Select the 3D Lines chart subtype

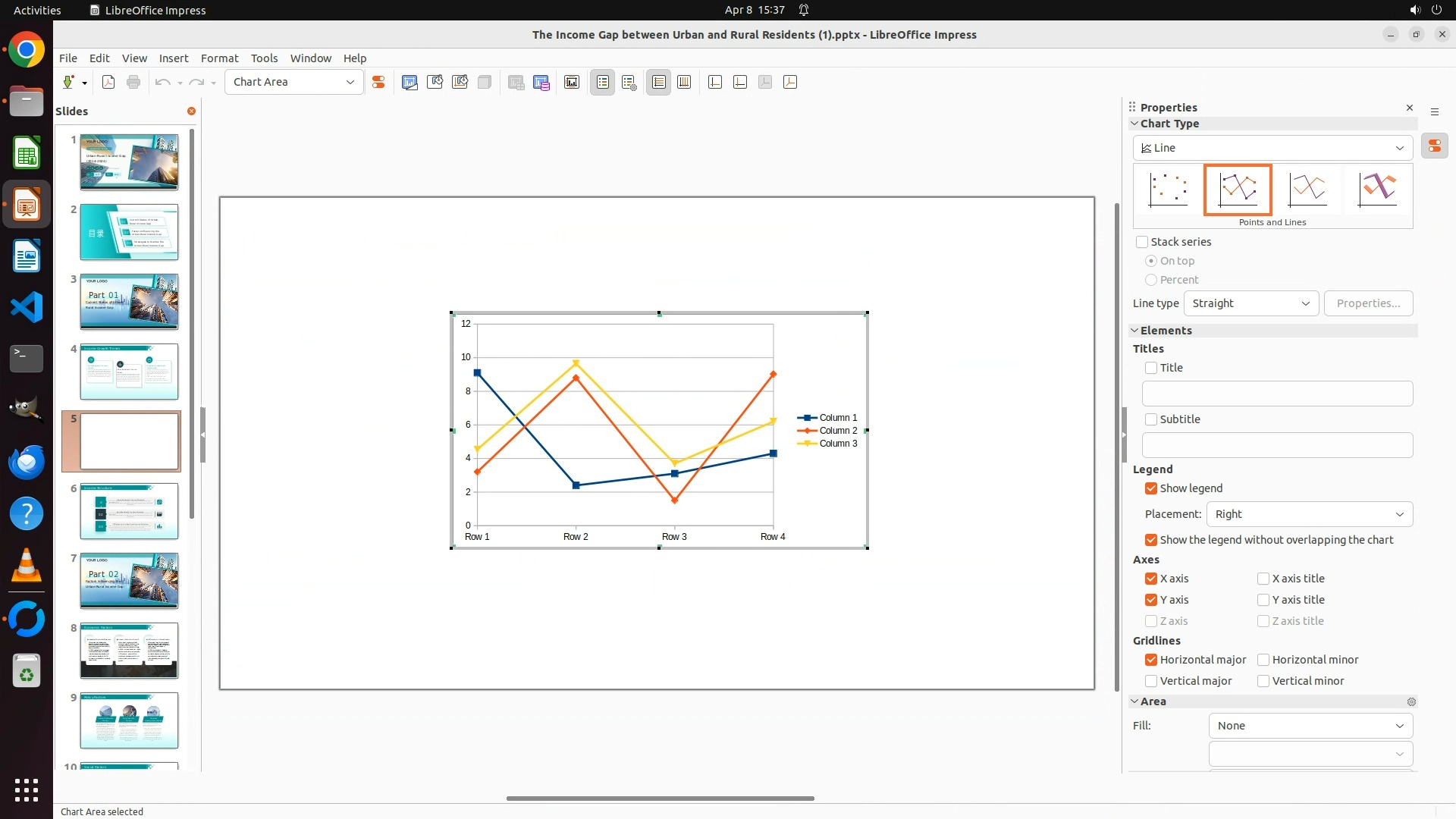1377,190
